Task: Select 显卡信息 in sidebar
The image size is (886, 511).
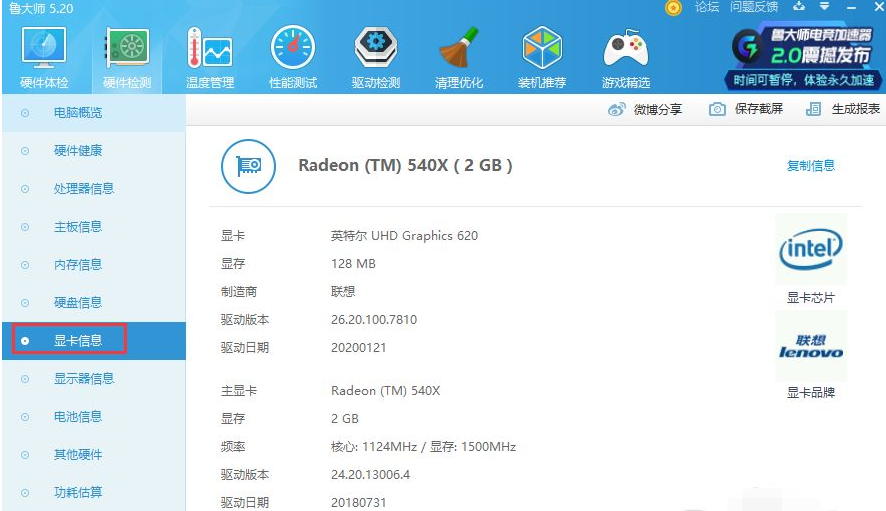Action: pyautogui.click(x=94, y=340)
